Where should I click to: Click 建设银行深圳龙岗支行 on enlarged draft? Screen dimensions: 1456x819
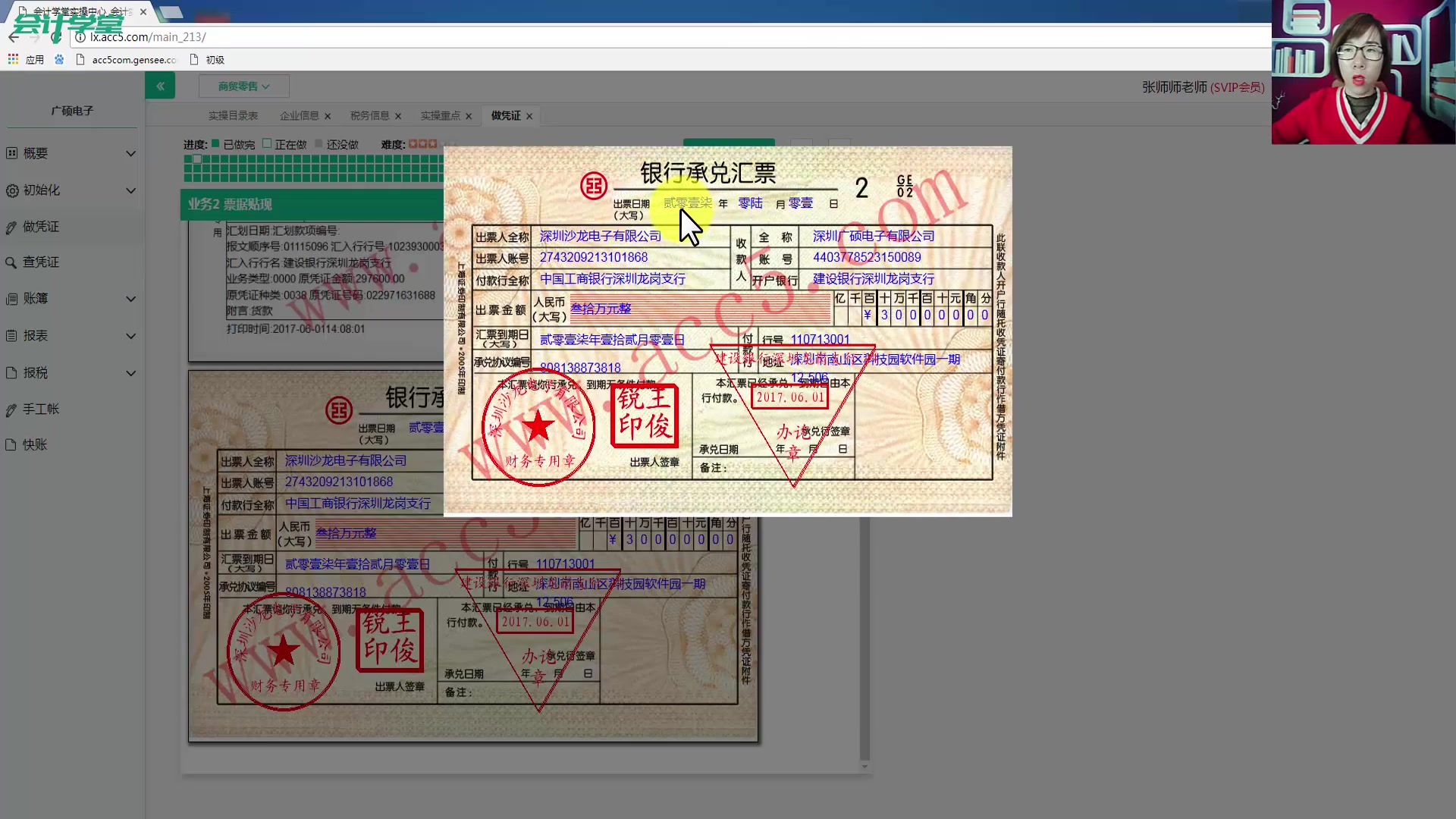coord(873,279)
